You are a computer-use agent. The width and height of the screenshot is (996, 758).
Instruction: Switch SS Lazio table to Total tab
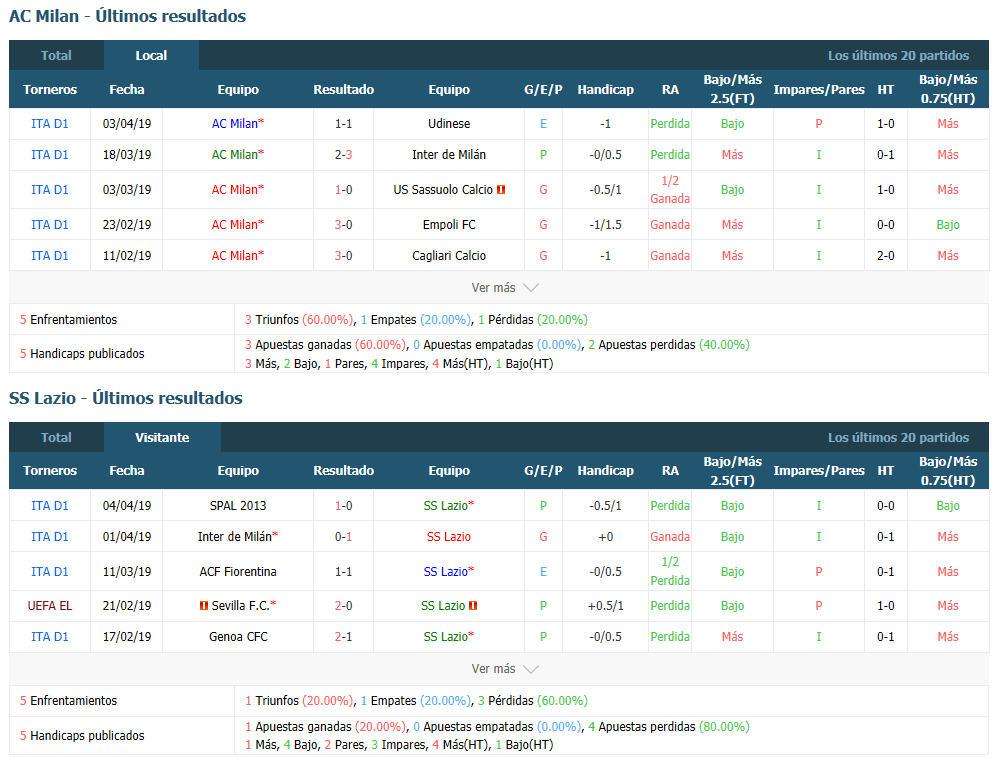point(57,437)
